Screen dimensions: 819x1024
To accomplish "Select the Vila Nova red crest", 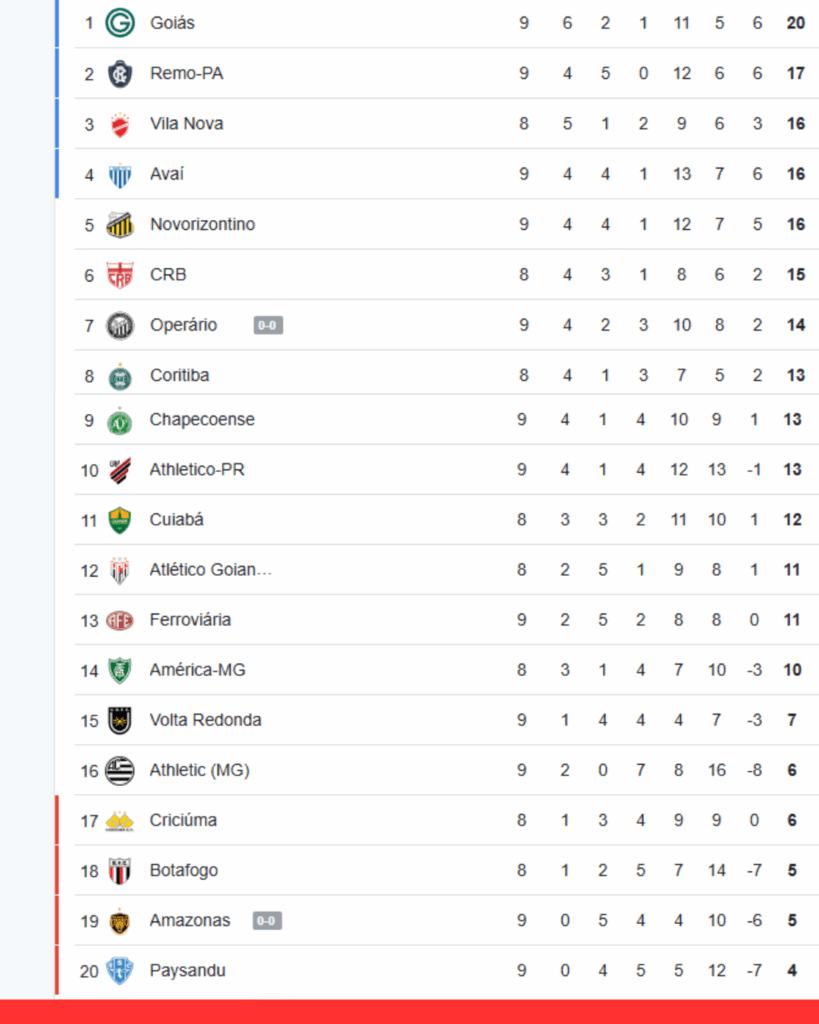I will [120, 124].
